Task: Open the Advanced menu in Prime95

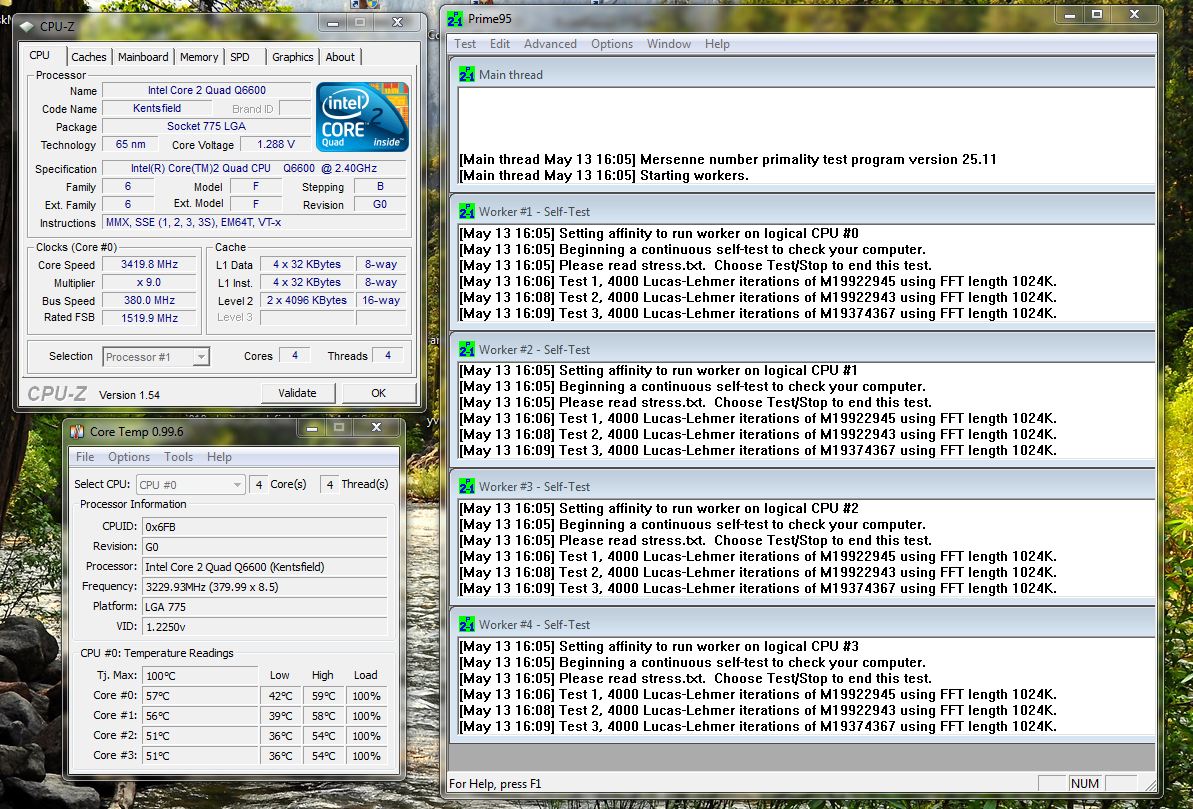Action: pos(550,44)
